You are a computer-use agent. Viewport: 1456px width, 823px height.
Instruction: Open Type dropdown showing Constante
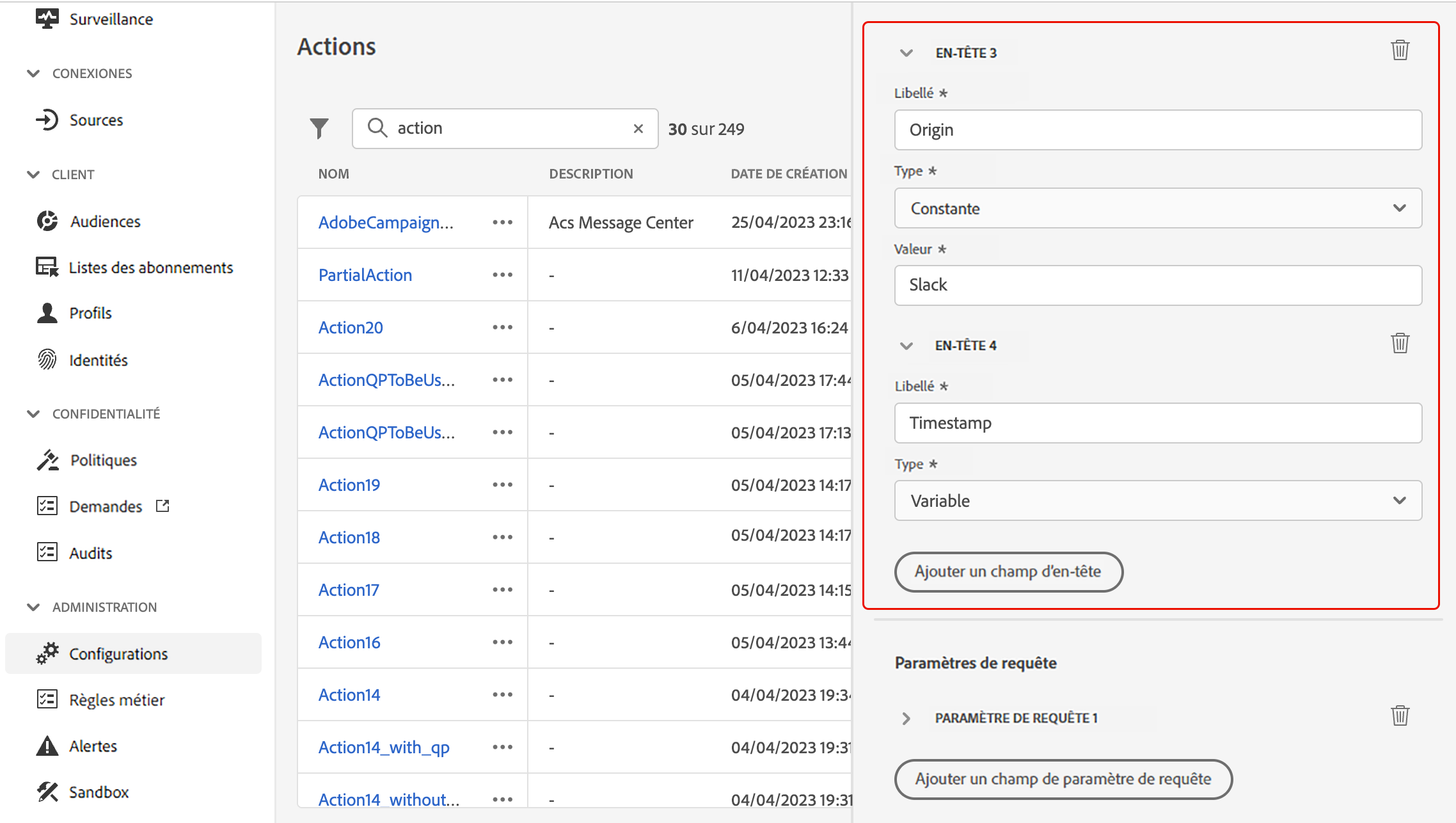pyautogui.click(x=1157, y=209)
